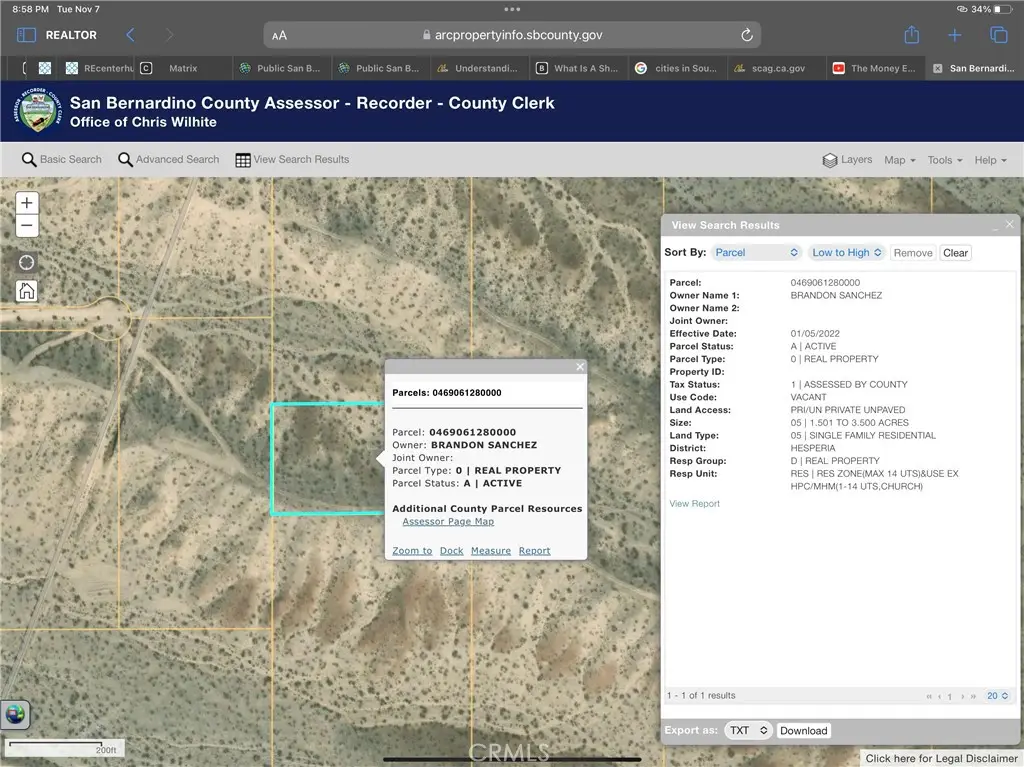This screenshot has width=1024, height=767.
Task: Open a new Safari tab with plus
Action: (x=954, y=35)
